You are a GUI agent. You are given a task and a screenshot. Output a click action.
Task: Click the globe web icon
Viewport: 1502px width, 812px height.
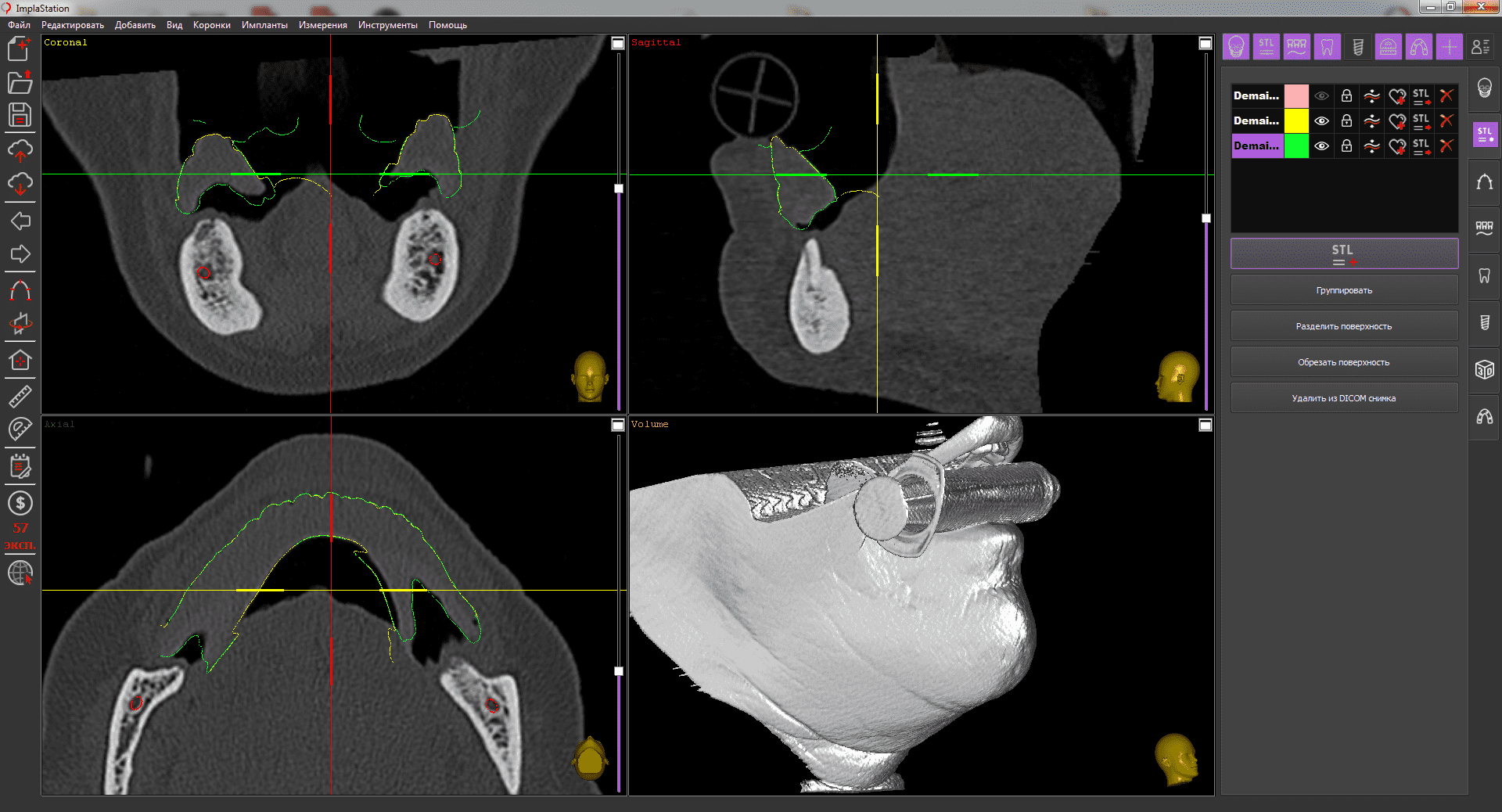[x=20, y=573]
